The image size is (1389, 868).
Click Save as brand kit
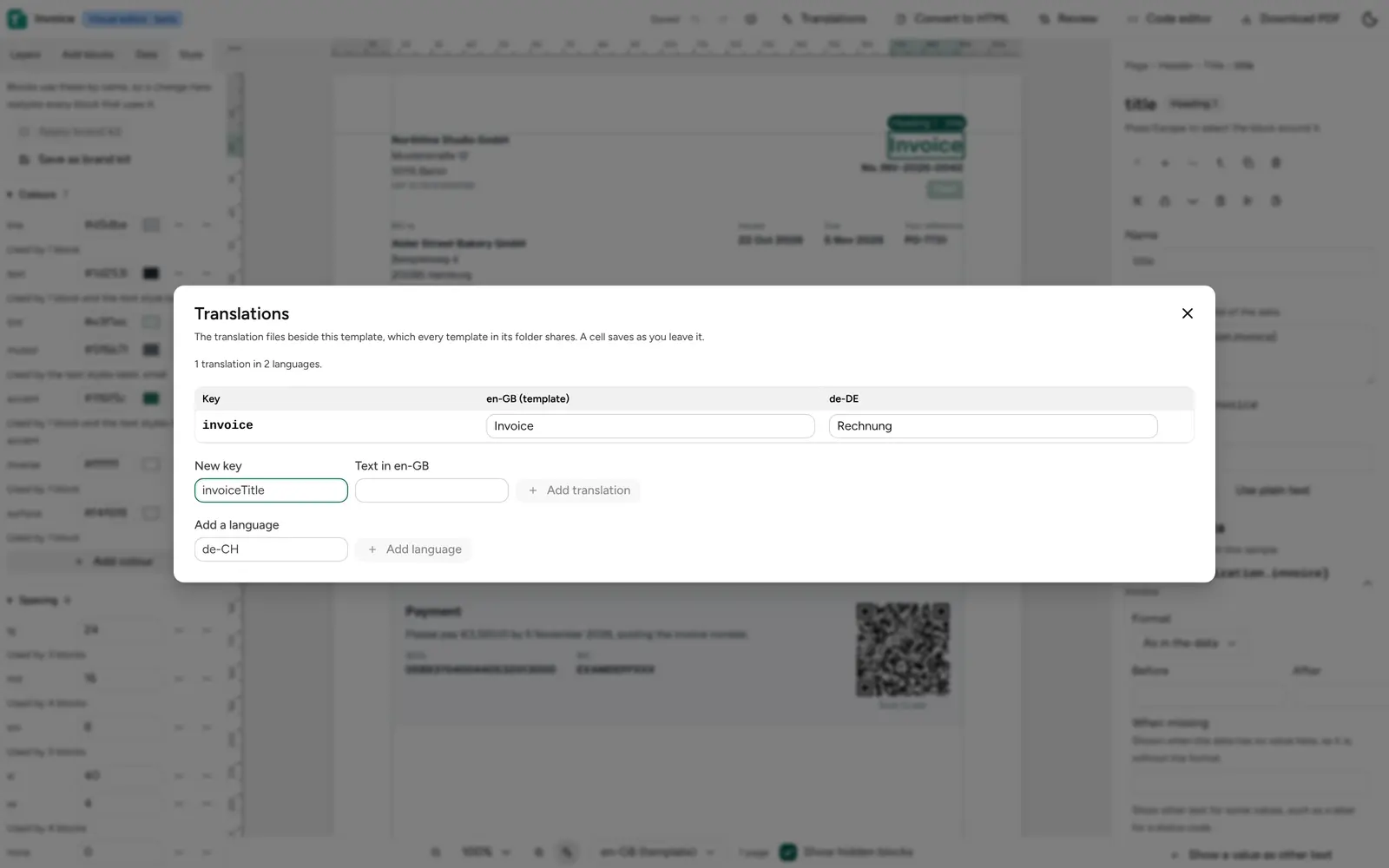pyautogui.click(x=76, y=160)
